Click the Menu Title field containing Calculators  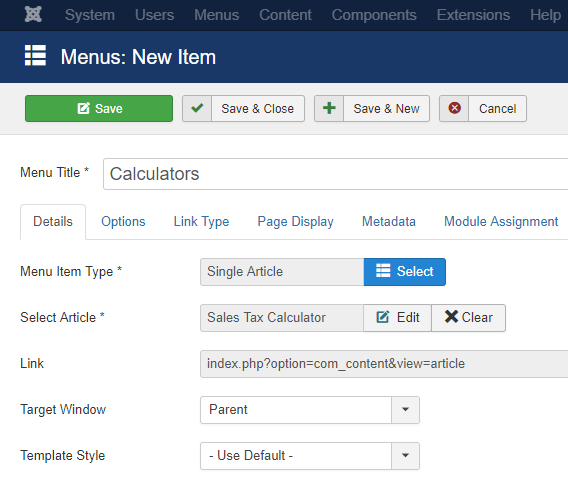[x=335, y=174]
